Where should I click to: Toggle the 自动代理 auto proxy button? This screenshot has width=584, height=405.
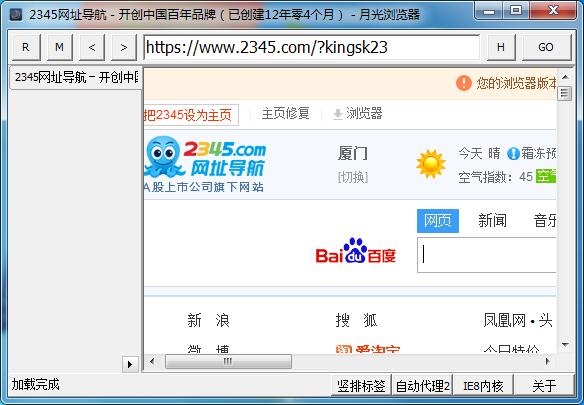click(422, 386)
